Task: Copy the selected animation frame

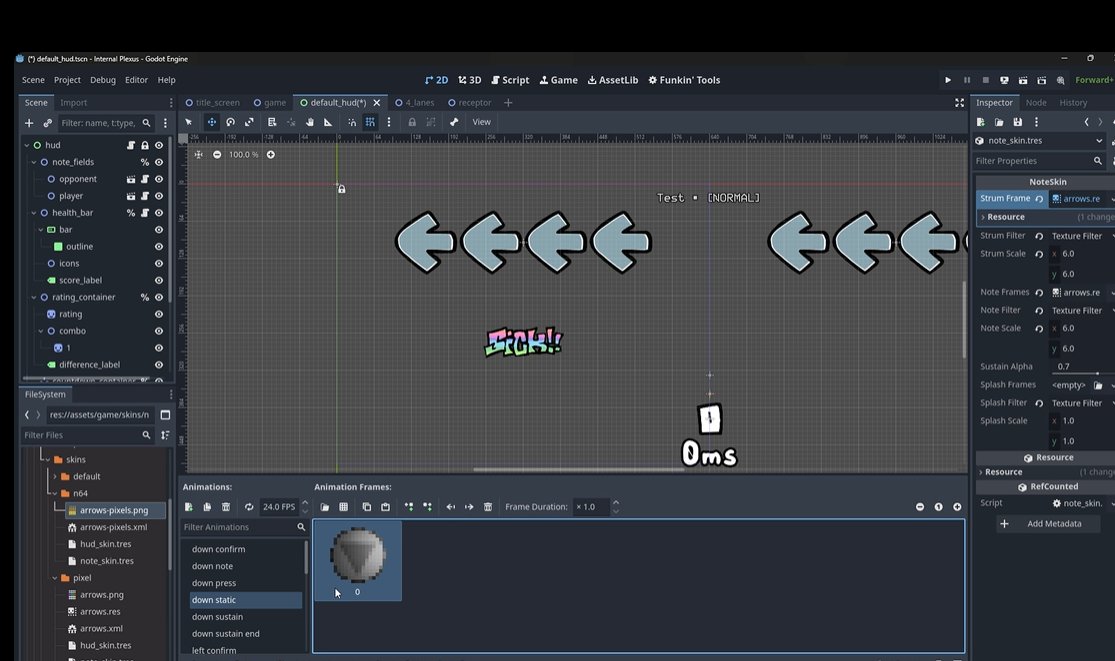Action: (366, 507)
